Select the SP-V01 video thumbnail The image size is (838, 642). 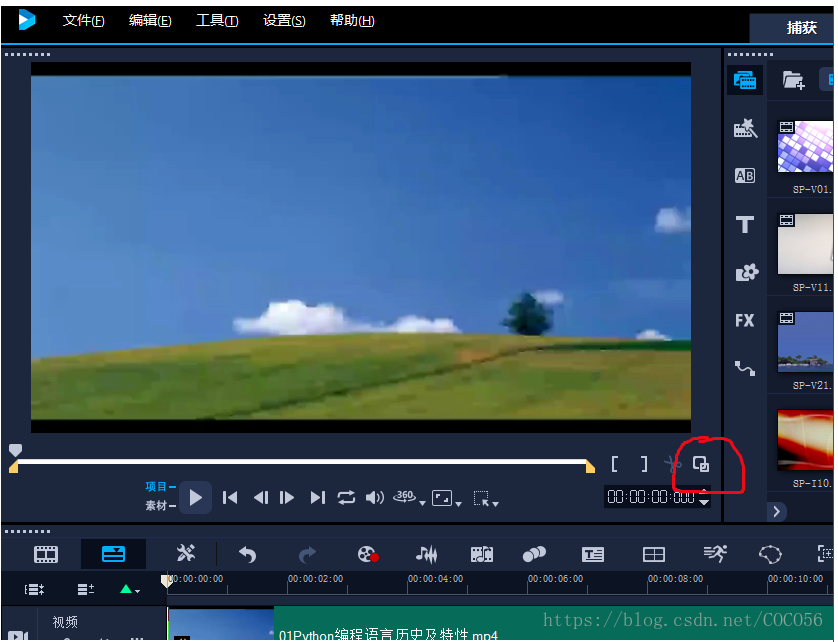(805, 146)
